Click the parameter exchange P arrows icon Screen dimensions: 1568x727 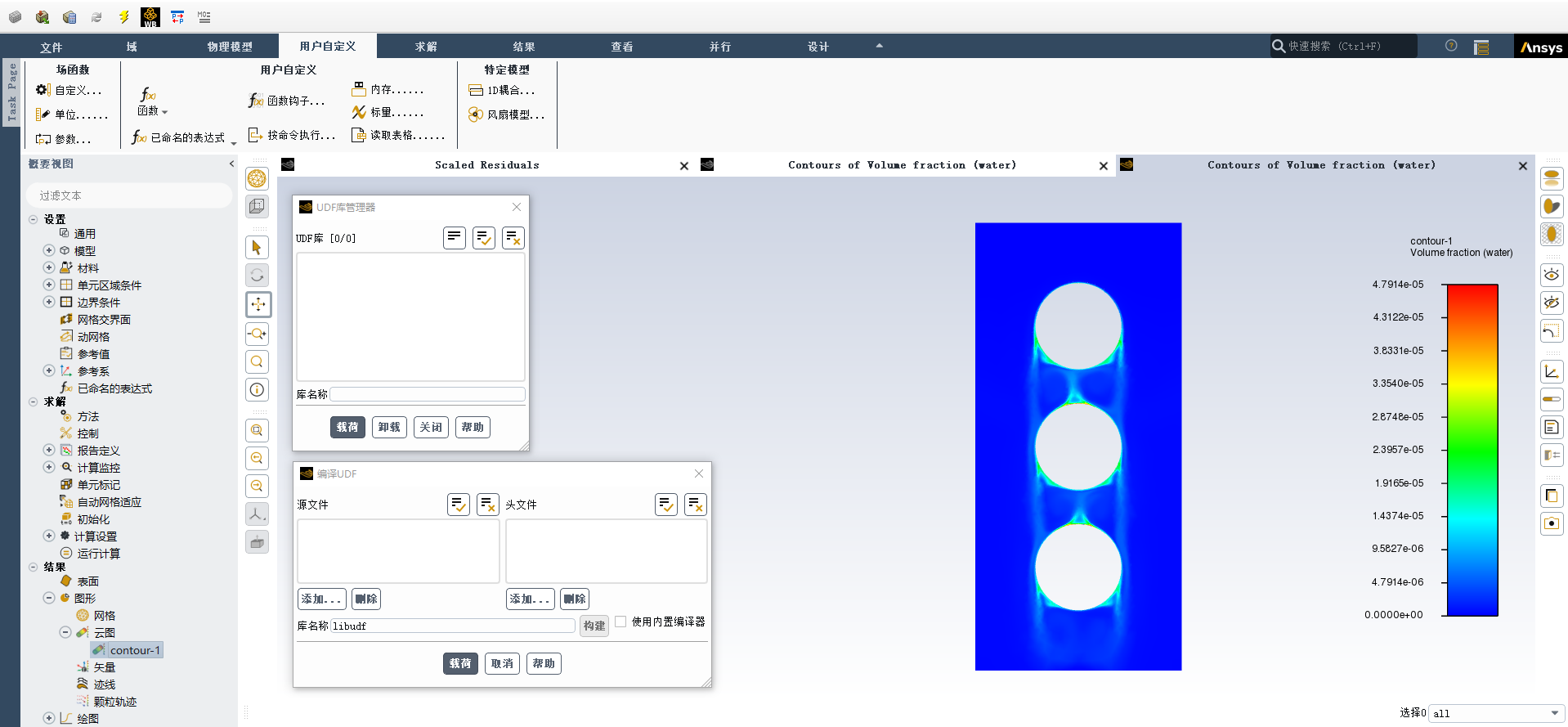pos(177,16)
